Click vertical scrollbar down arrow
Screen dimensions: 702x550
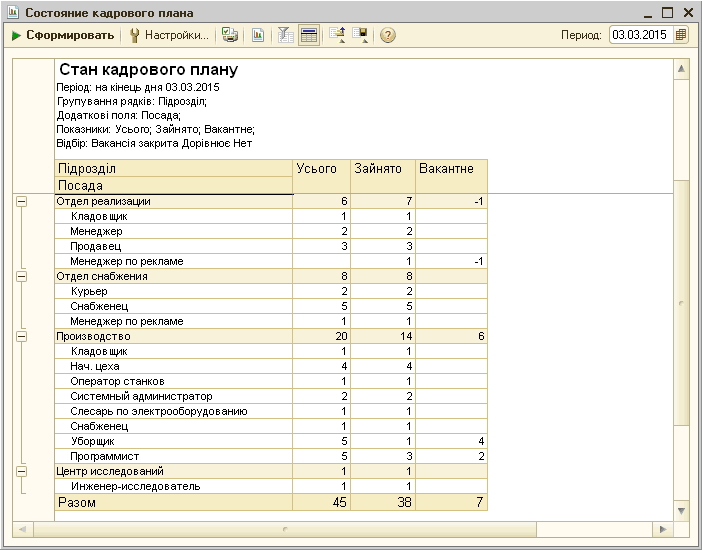683,511
